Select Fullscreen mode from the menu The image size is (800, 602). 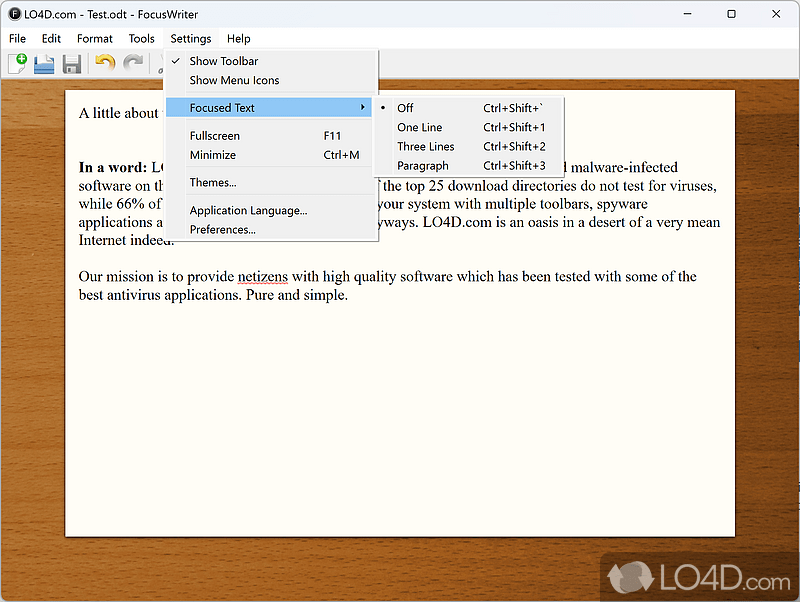pos(213,135)
